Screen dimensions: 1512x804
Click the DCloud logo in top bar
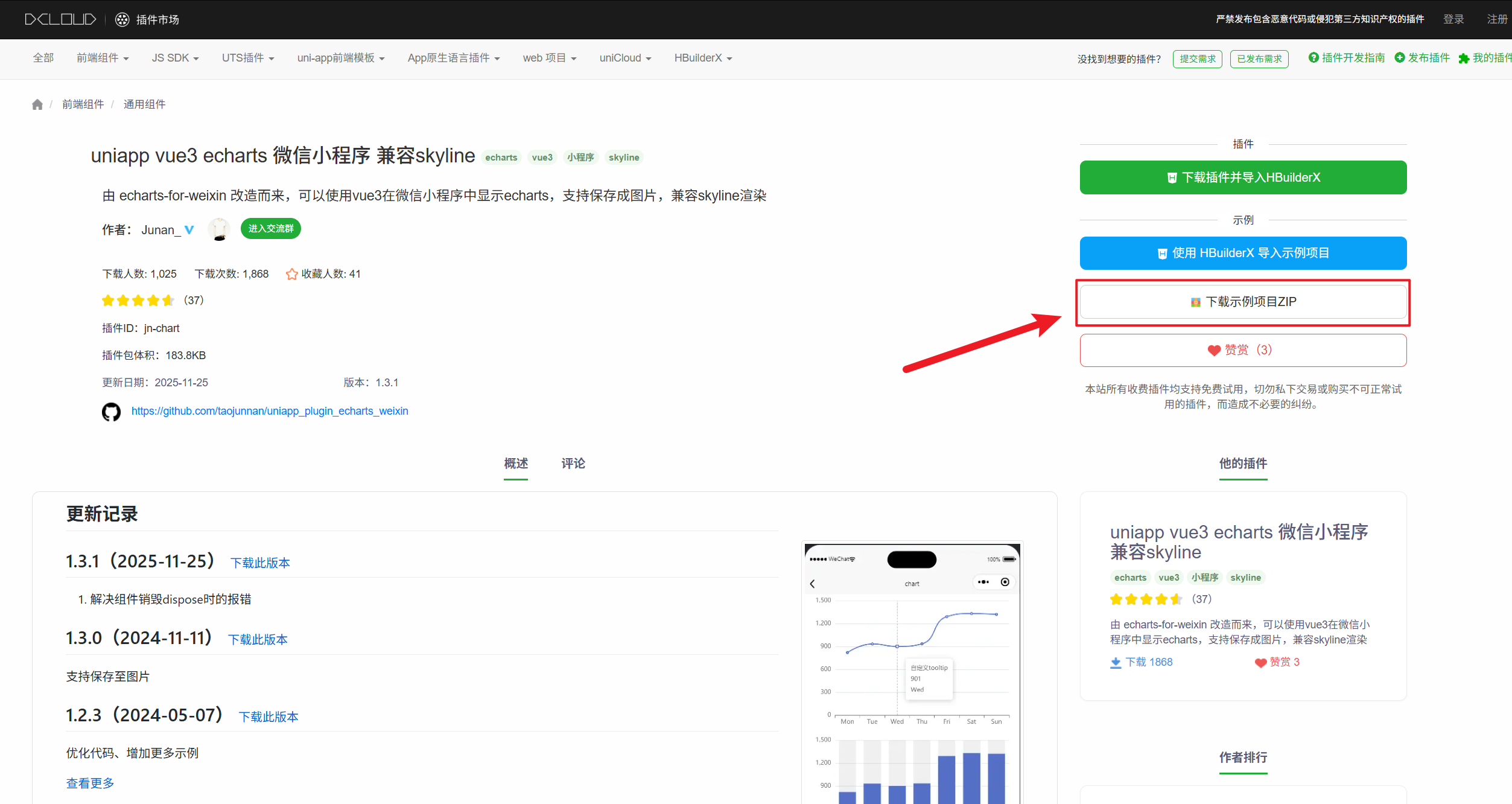click(60, 19)
